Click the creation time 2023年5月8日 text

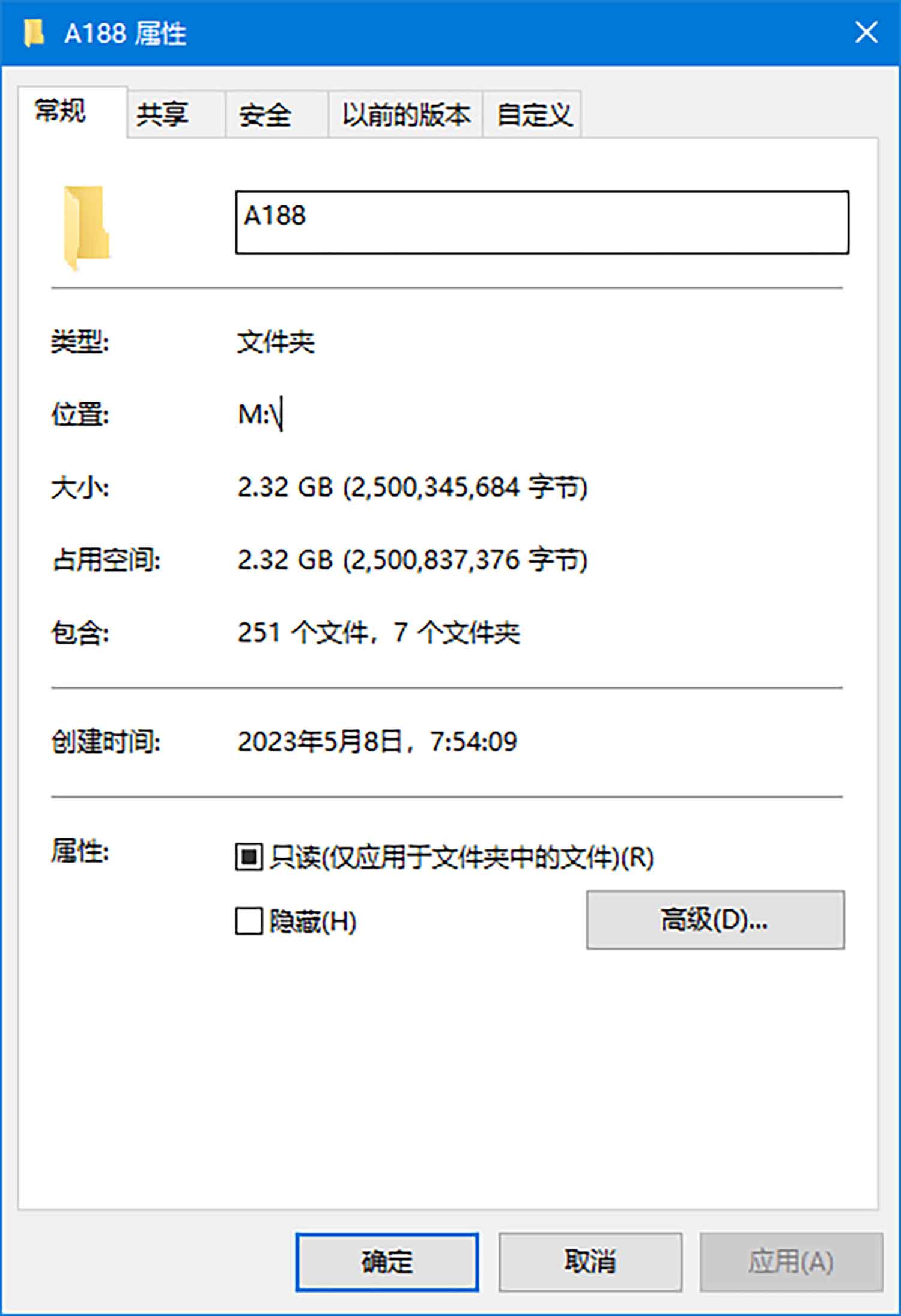[x=320, y=741]
